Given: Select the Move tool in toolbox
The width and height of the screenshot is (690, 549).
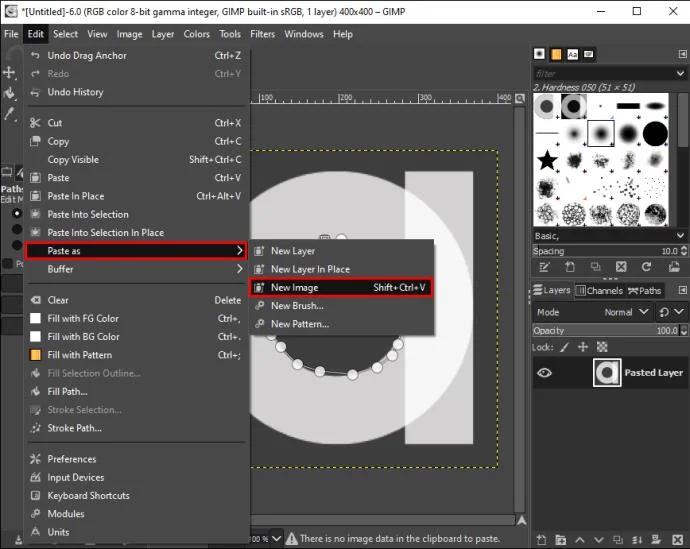Looking at the screenshot, I should coord(9,73).
